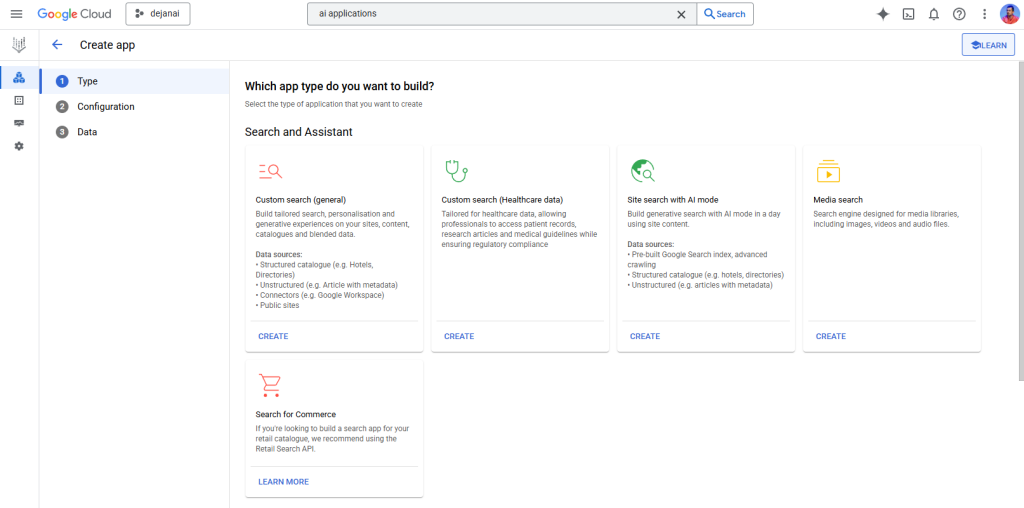
Task: Open the help question mark icon
Action: click(x=959, y=14)
